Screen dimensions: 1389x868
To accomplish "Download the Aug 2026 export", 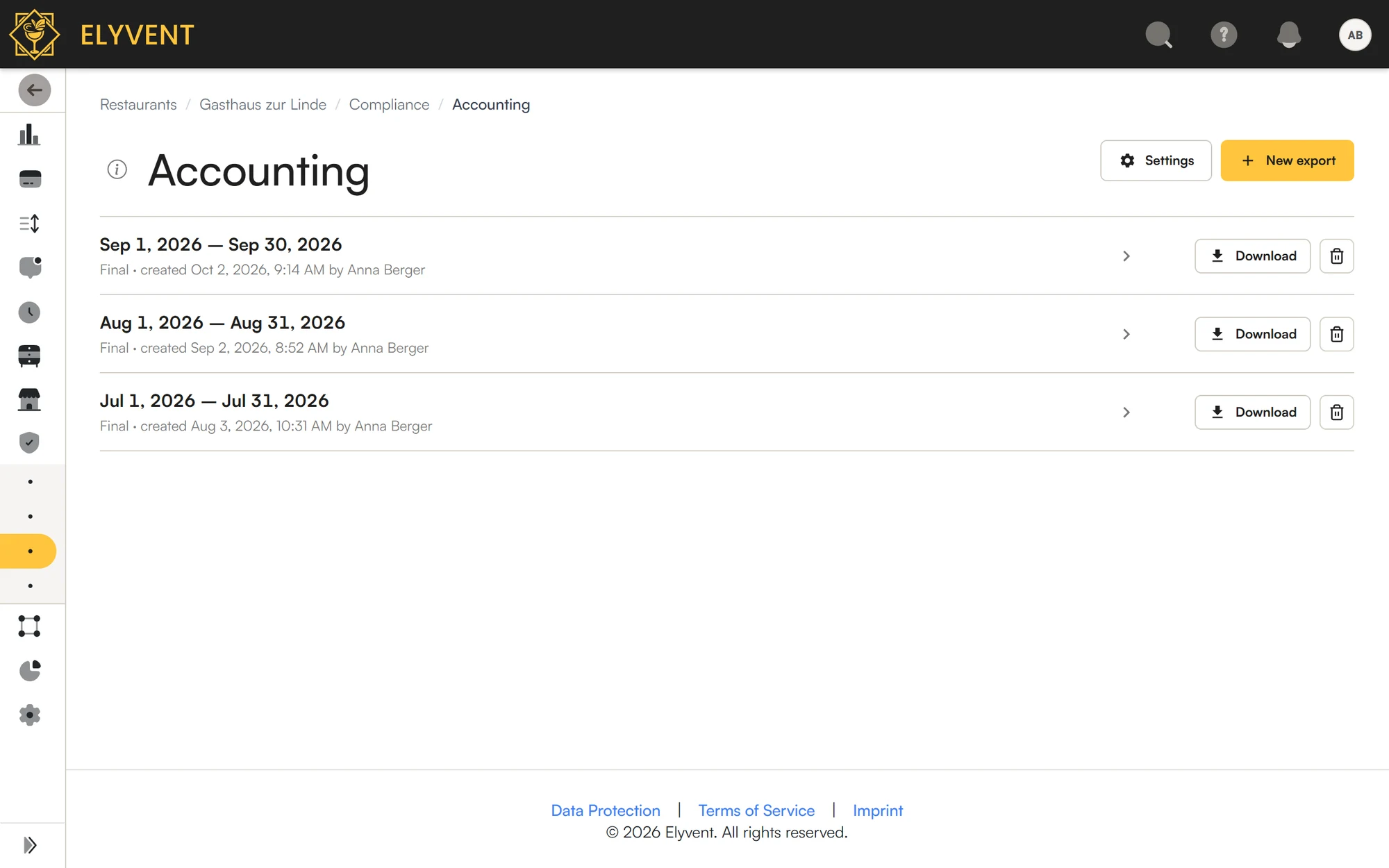I will tap(1252, 334).
